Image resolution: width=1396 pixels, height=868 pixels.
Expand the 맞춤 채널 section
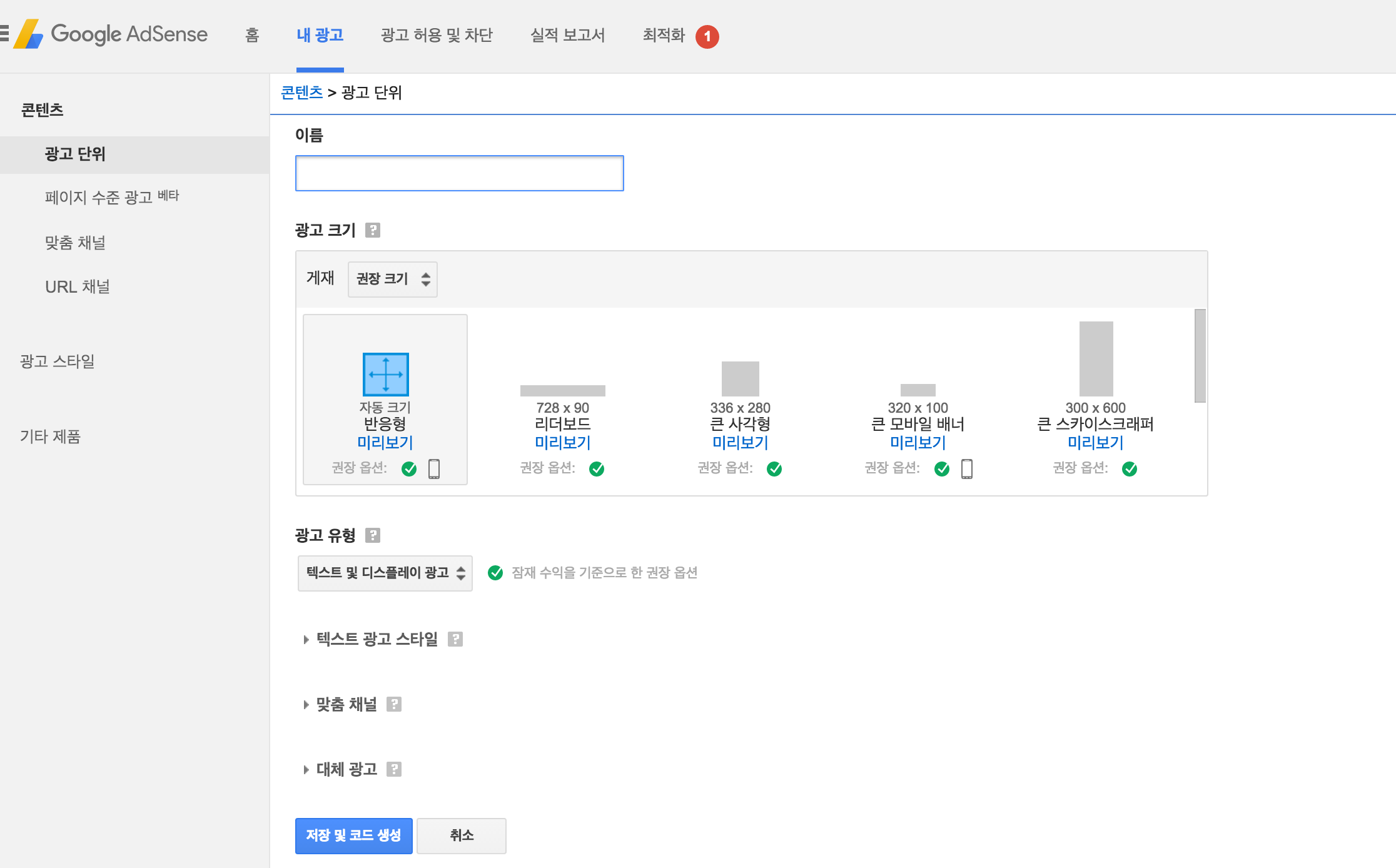[345, 704]
